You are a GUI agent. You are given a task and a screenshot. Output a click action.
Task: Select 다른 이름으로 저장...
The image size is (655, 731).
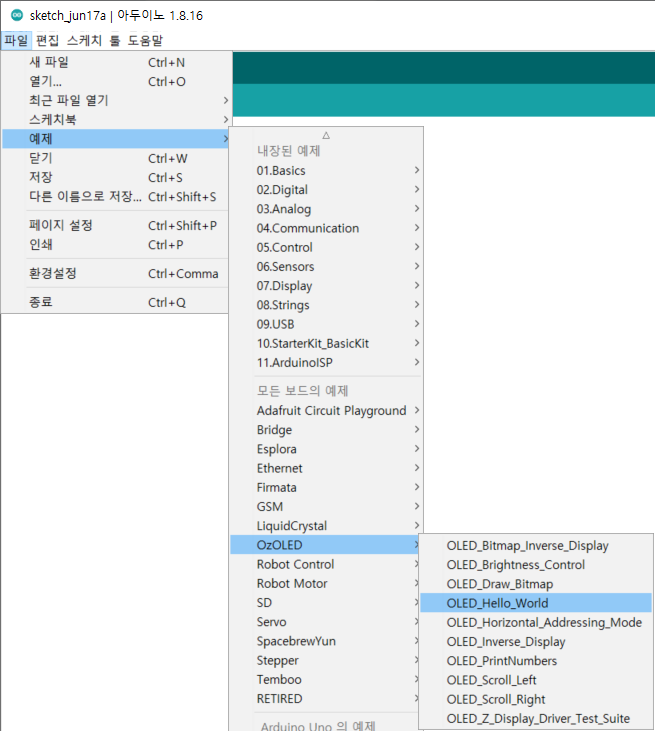115,196
